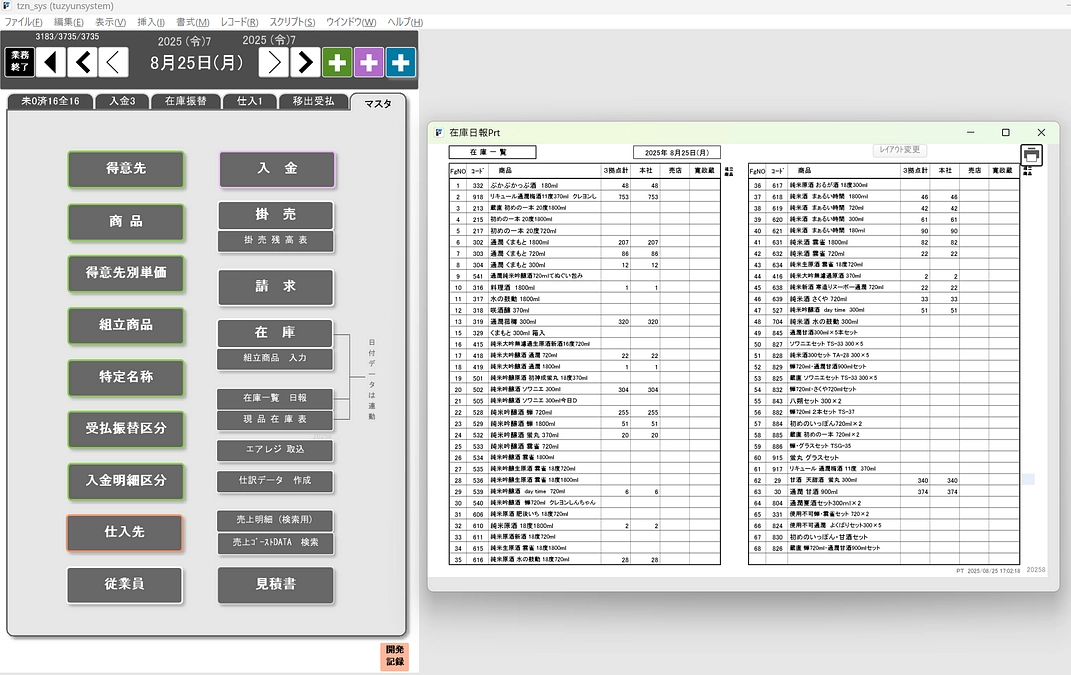Open the ファイル menu

[x=24, y=22]
